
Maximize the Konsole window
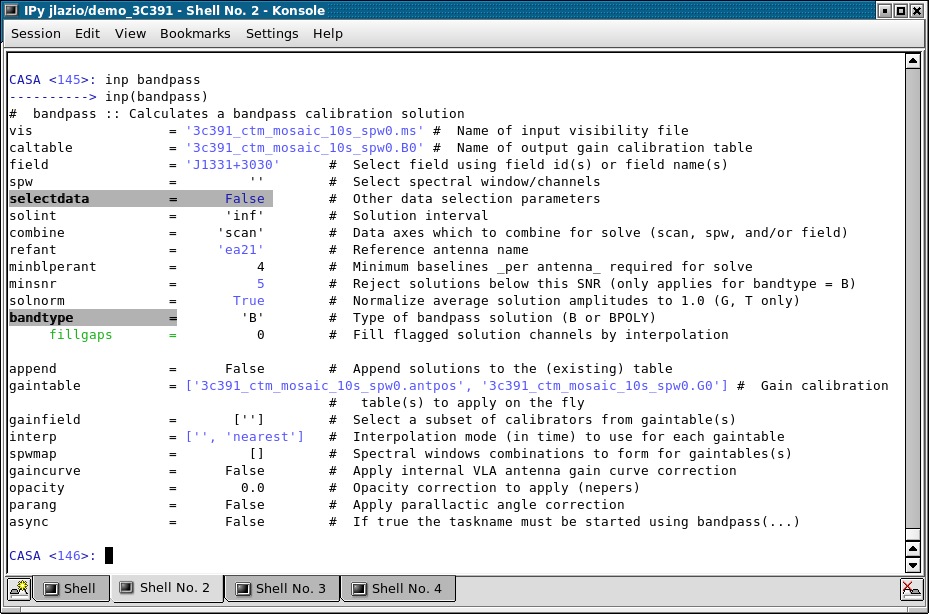[899, 10]
